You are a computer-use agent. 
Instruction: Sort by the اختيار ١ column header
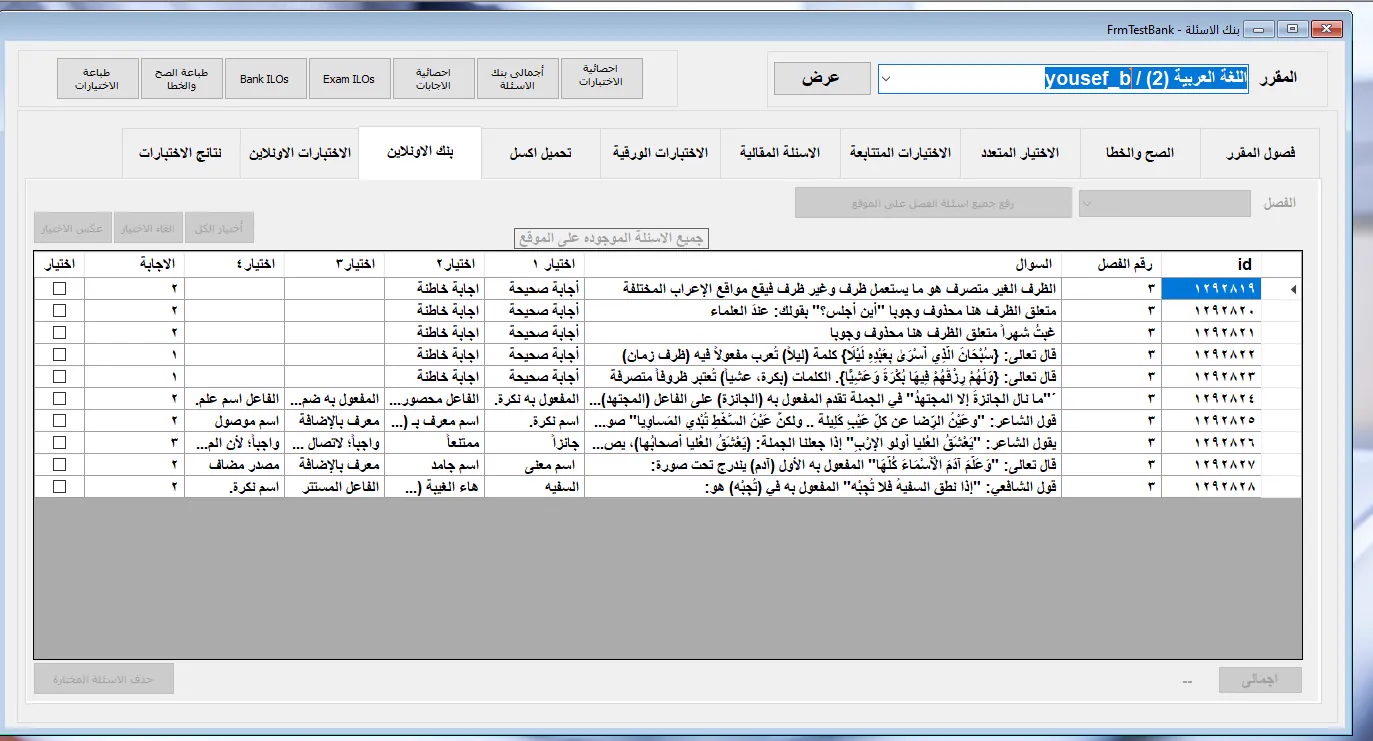pyautogui.click(x=534, y=264)
